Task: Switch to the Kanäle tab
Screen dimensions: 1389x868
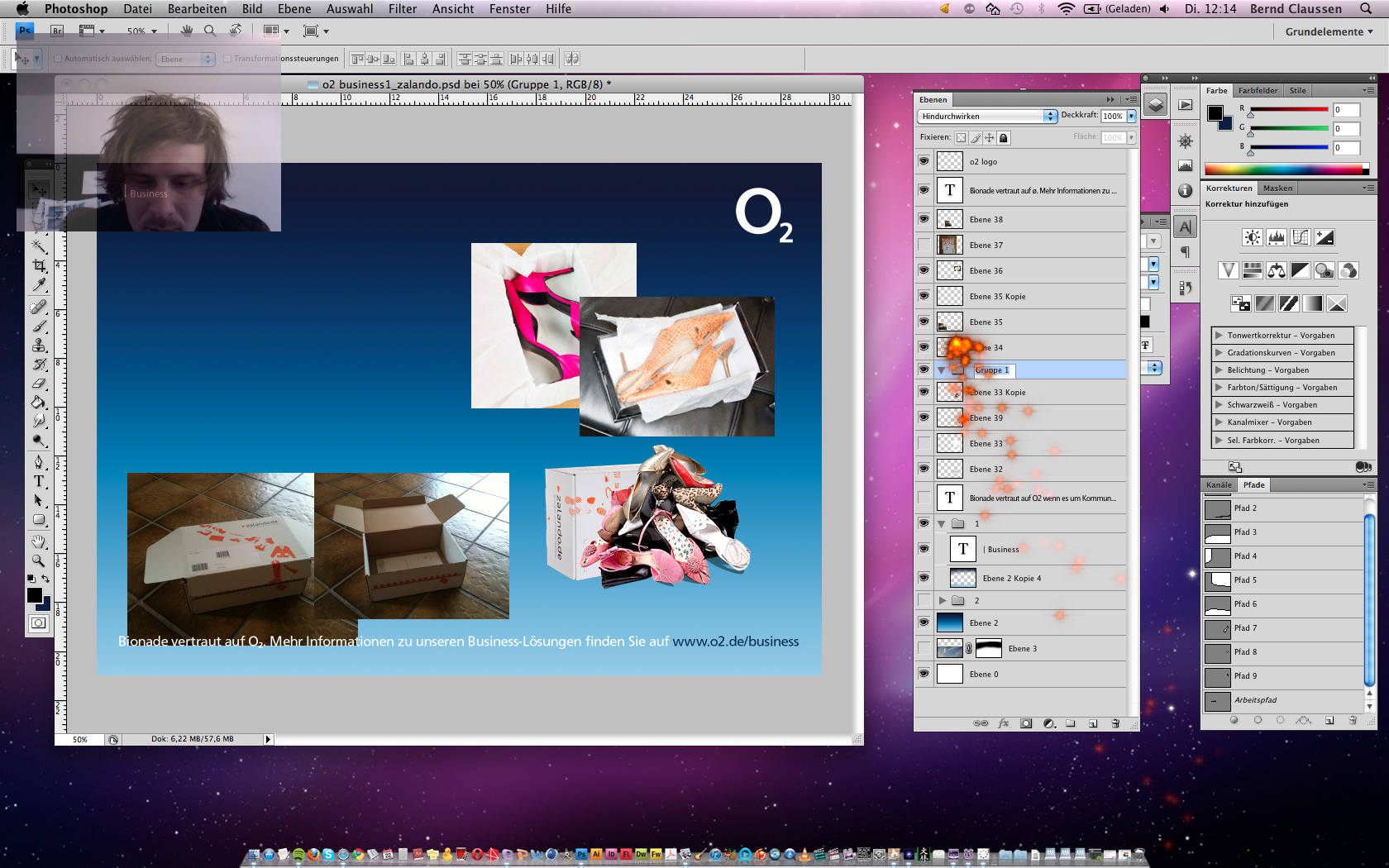Action: coord(1219,485)
